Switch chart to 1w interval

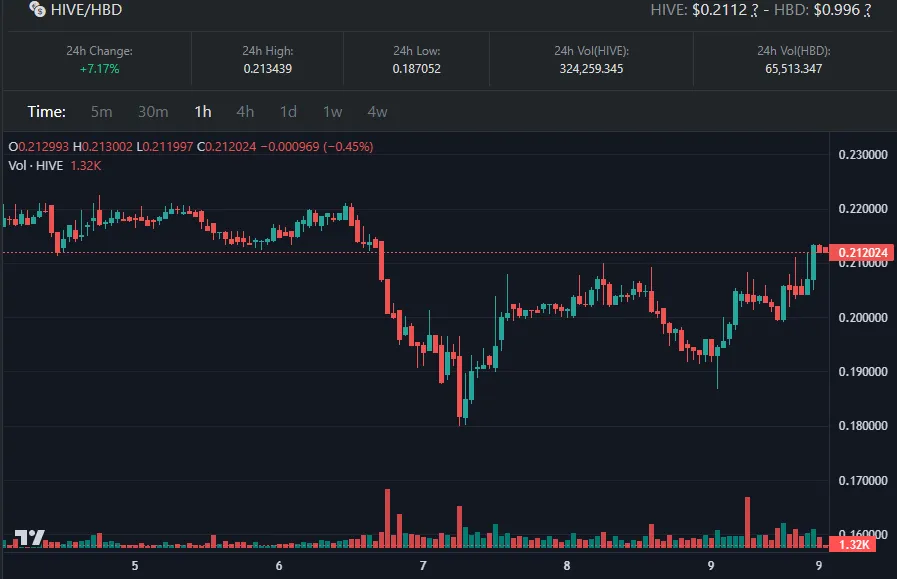pos(332,112)
